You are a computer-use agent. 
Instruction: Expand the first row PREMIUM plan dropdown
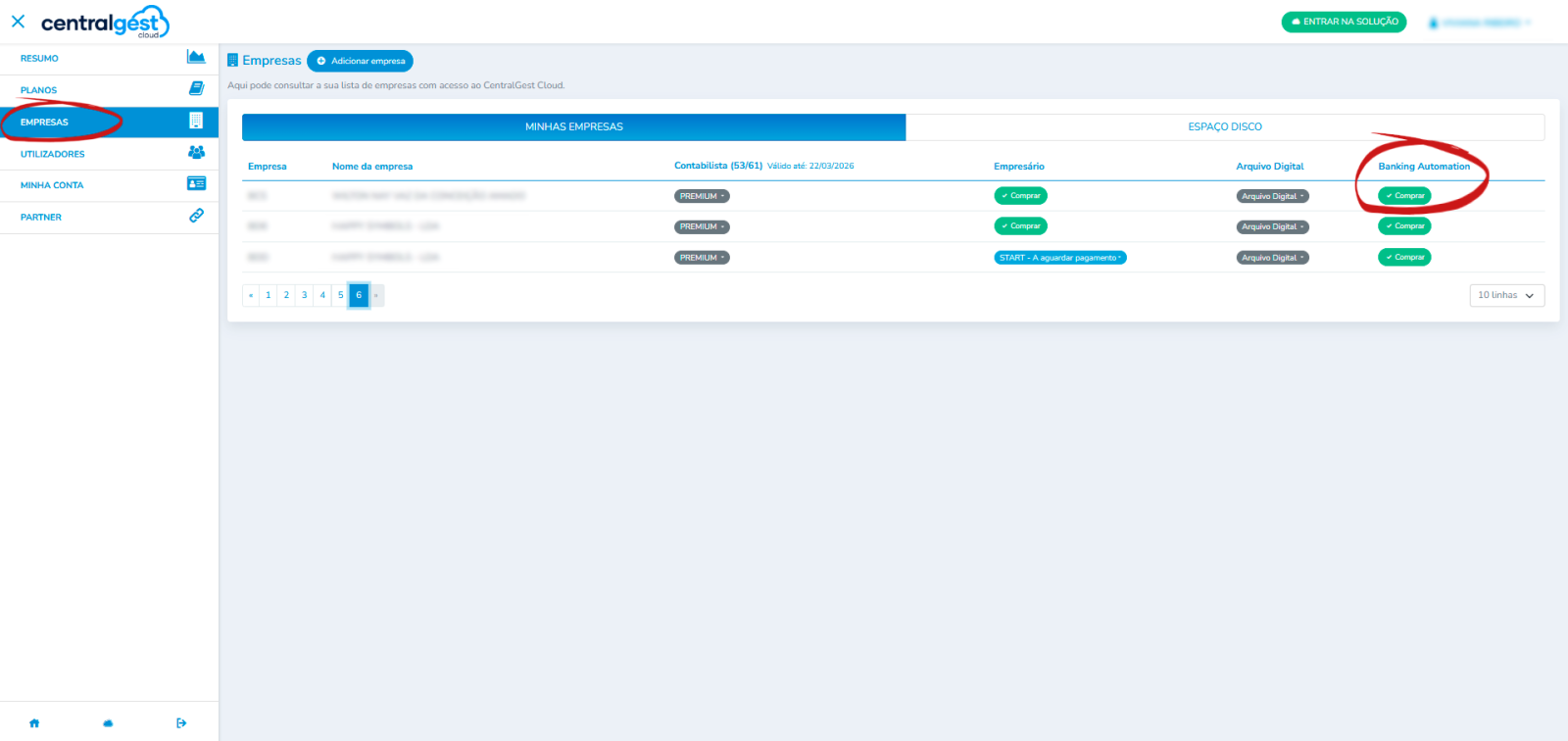click(702, 196)
